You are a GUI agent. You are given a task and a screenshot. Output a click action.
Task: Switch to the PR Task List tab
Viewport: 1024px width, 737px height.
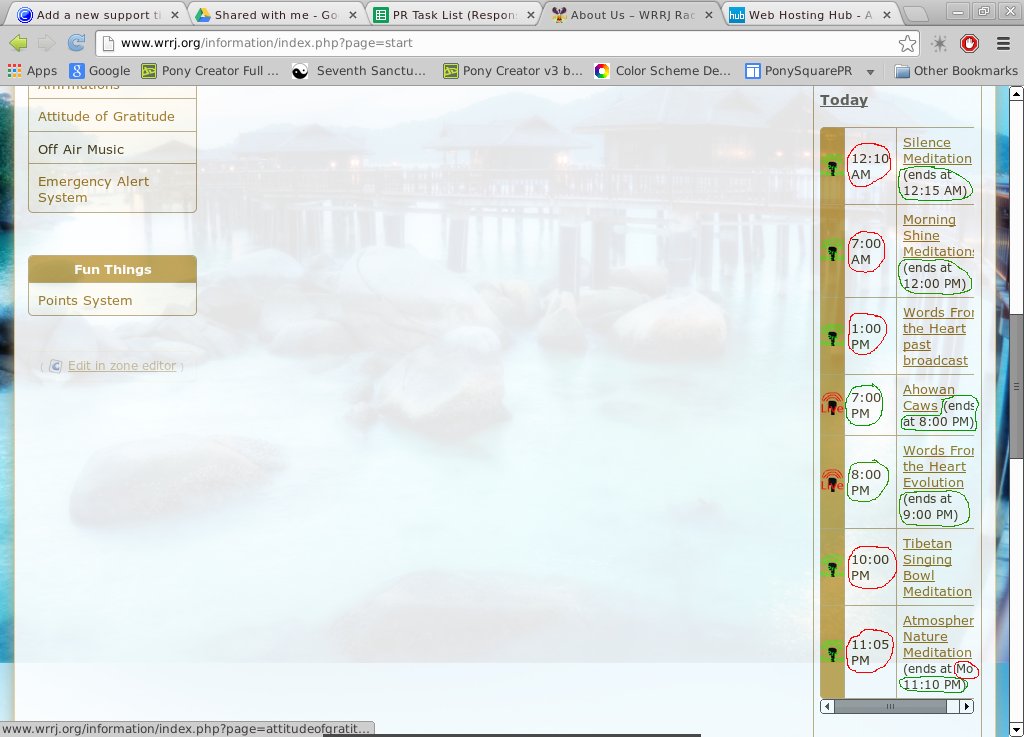[452, 15]
